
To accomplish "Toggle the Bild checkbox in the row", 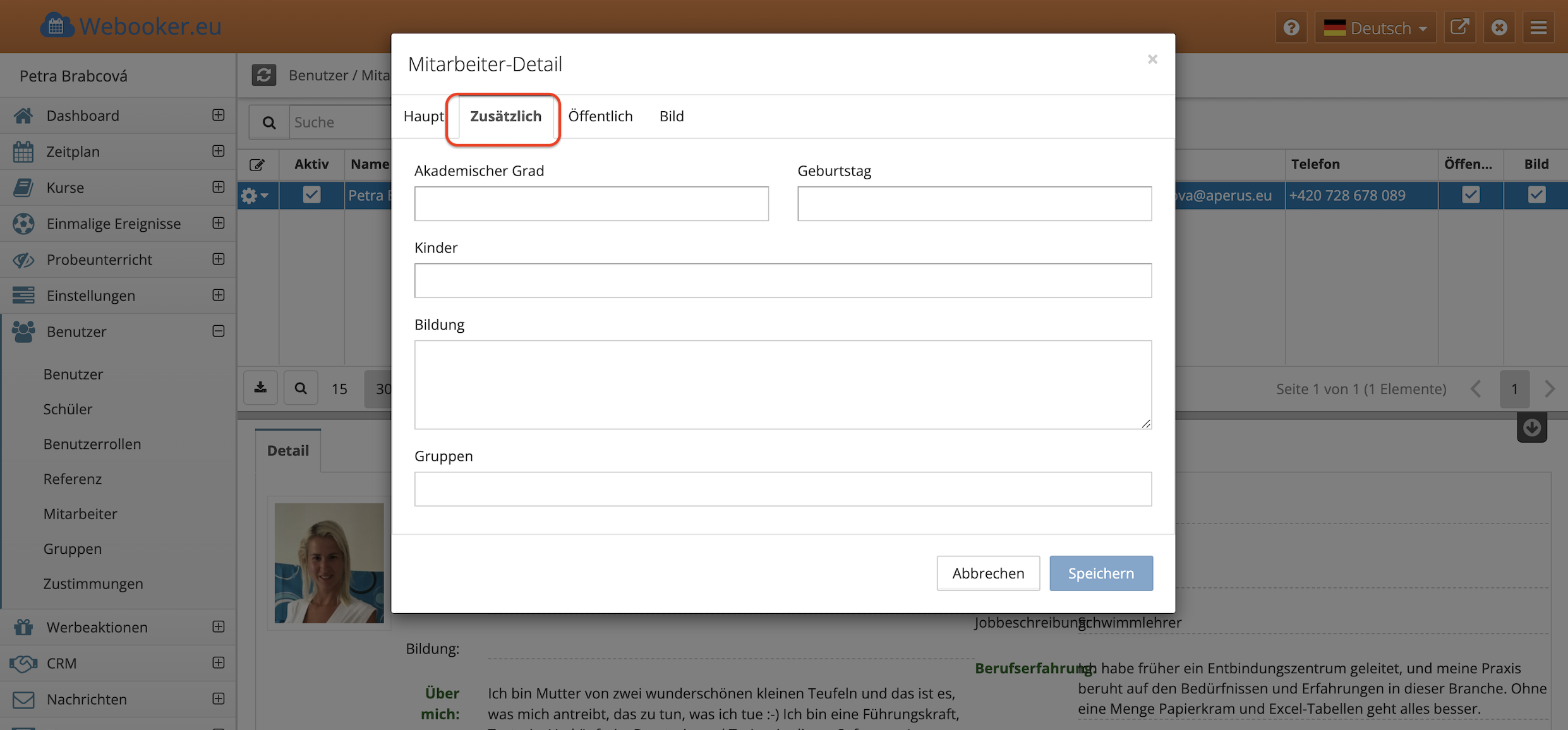I will point(1536,194).
